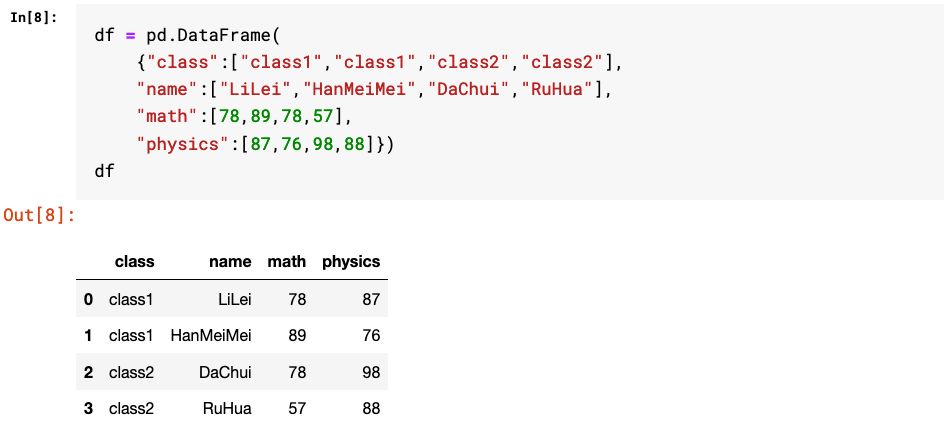Select the math column header
944x440 pixels.
pyautogui.click(x=287, y=261)
